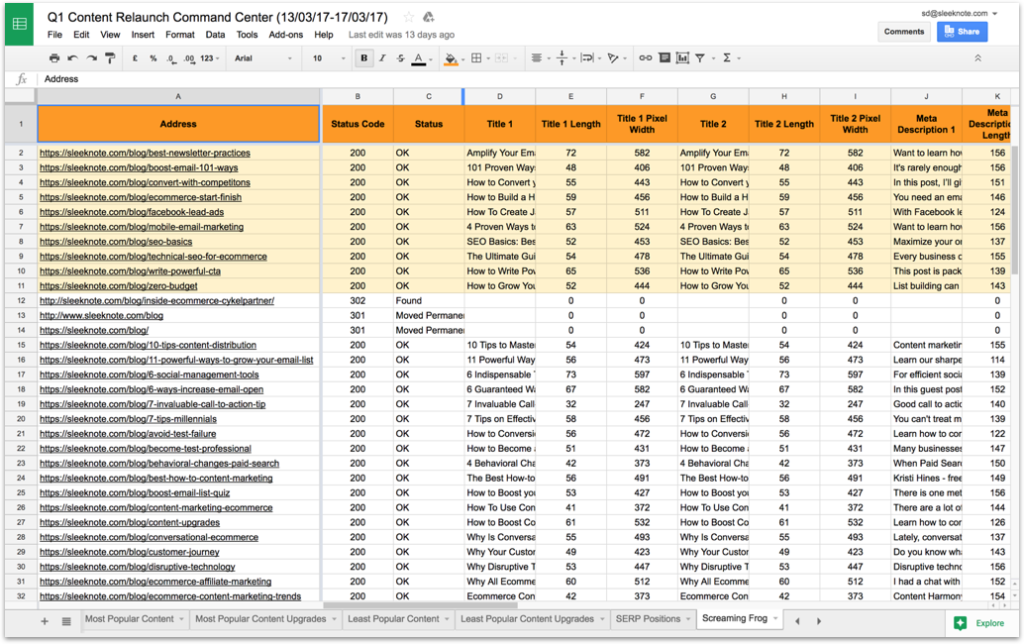This screenshot has width=1024, height=644.
Task: Select row 12 header
Action: click(x=20, y=301)
